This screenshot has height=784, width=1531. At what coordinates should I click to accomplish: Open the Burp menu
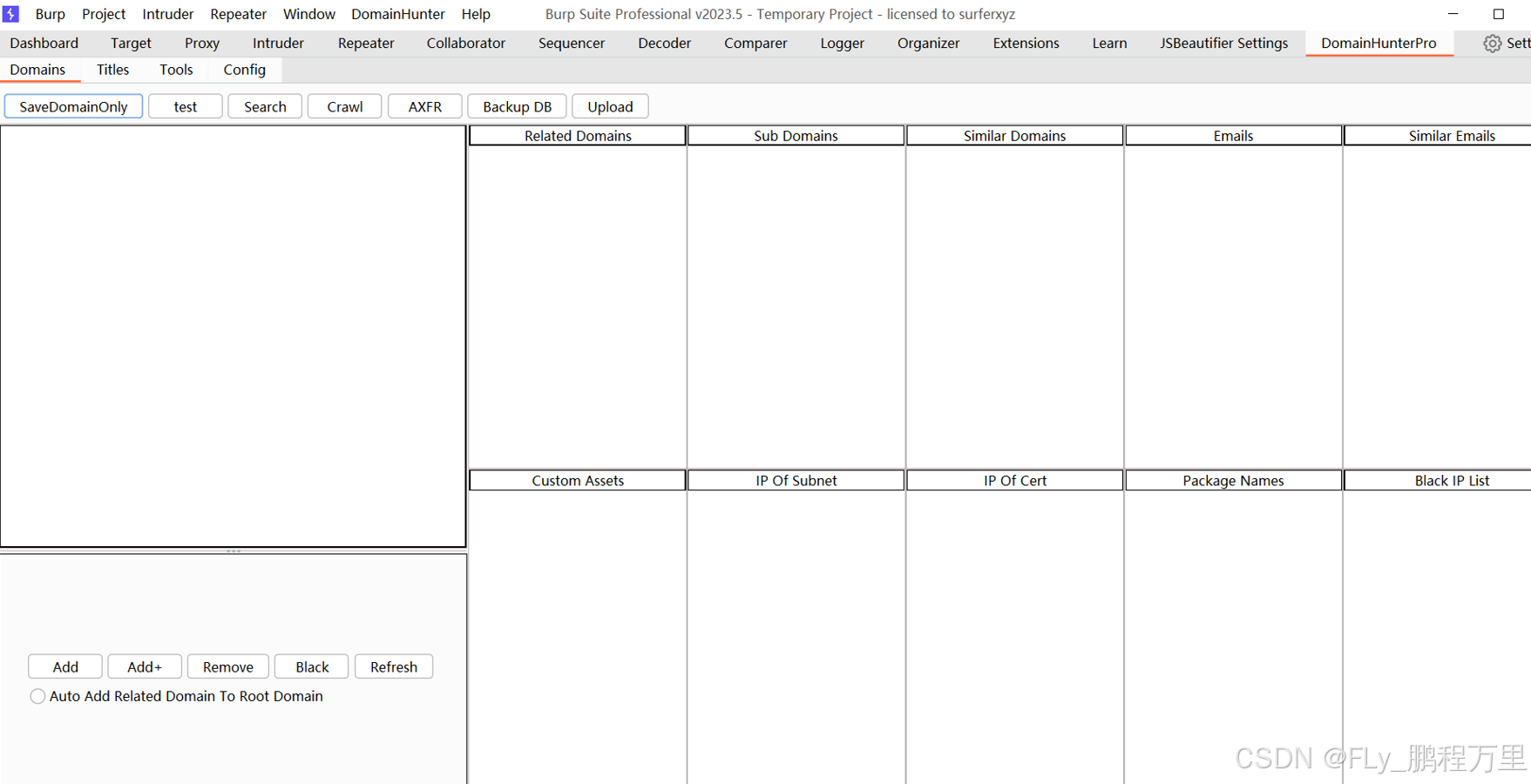50,14
